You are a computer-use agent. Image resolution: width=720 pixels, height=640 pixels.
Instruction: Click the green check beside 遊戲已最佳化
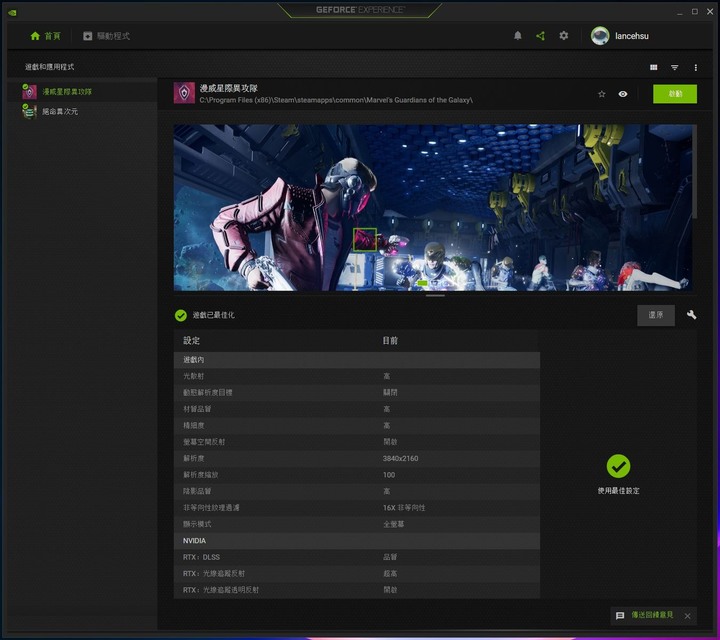[180, 315]
